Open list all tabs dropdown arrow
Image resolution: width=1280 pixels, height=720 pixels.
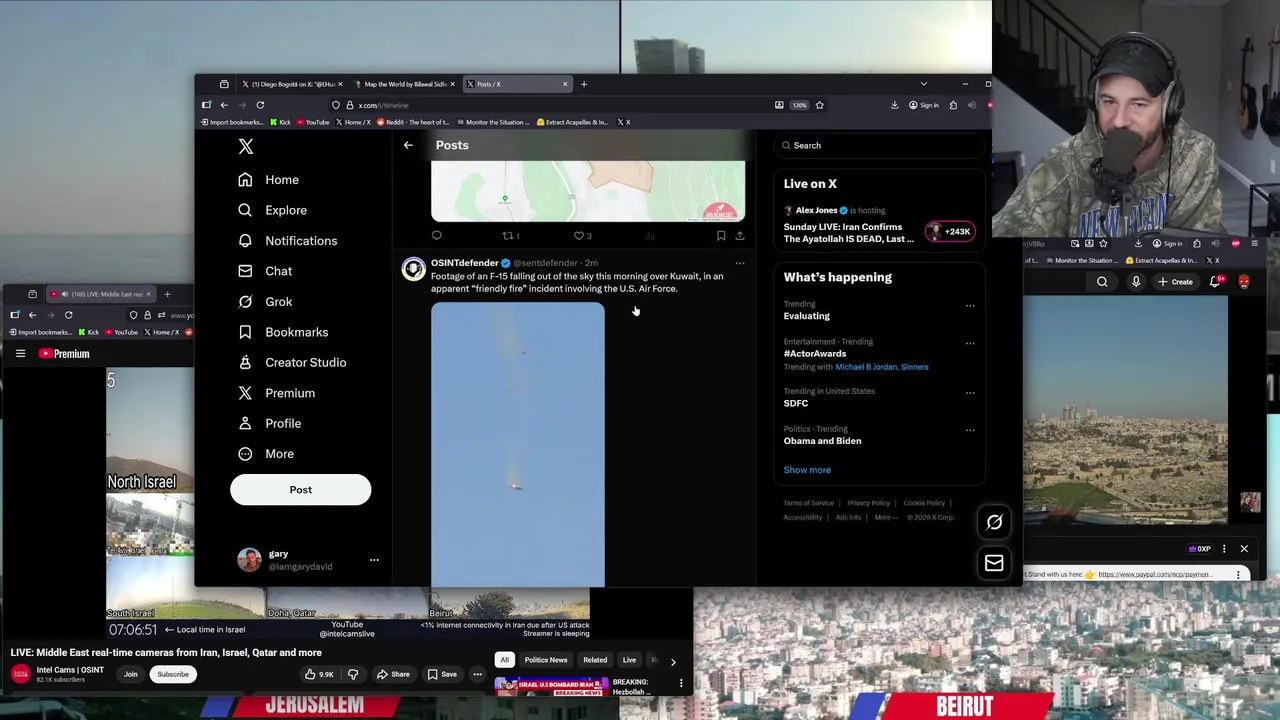click(923, 84)
